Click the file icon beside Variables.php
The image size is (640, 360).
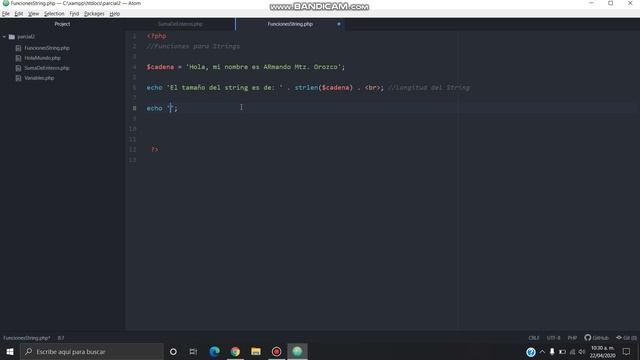tap(18, 78)
